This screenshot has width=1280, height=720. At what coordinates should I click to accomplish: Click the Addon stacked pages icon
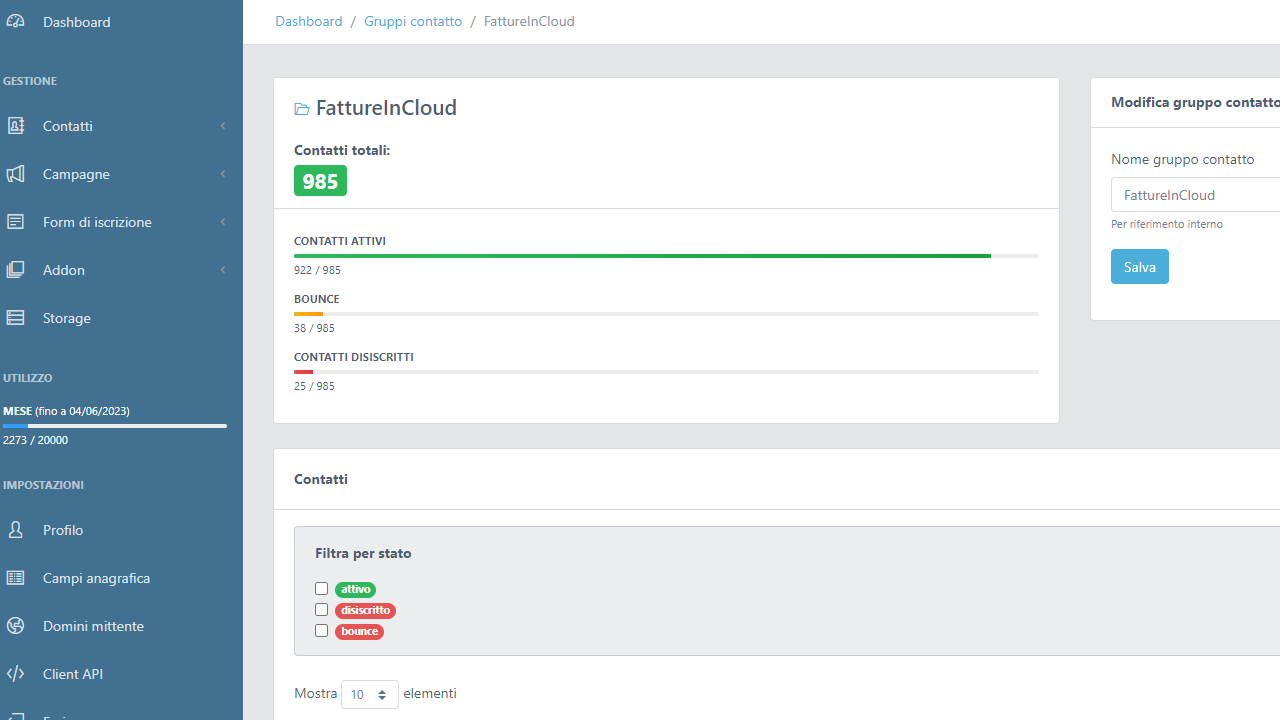15,269
